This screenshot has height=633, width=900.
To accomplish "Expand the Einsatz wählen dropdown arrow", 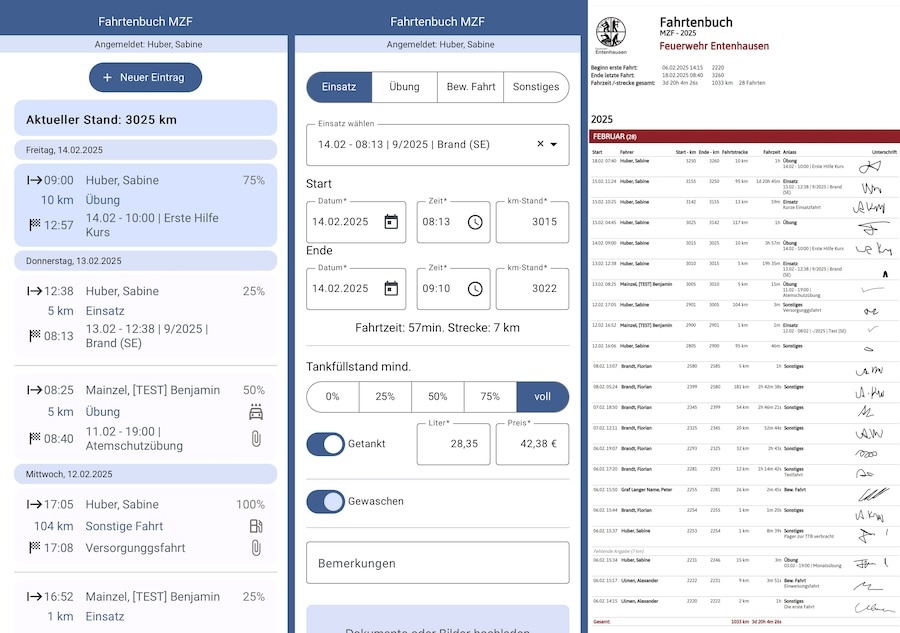I will click(554, 144).
